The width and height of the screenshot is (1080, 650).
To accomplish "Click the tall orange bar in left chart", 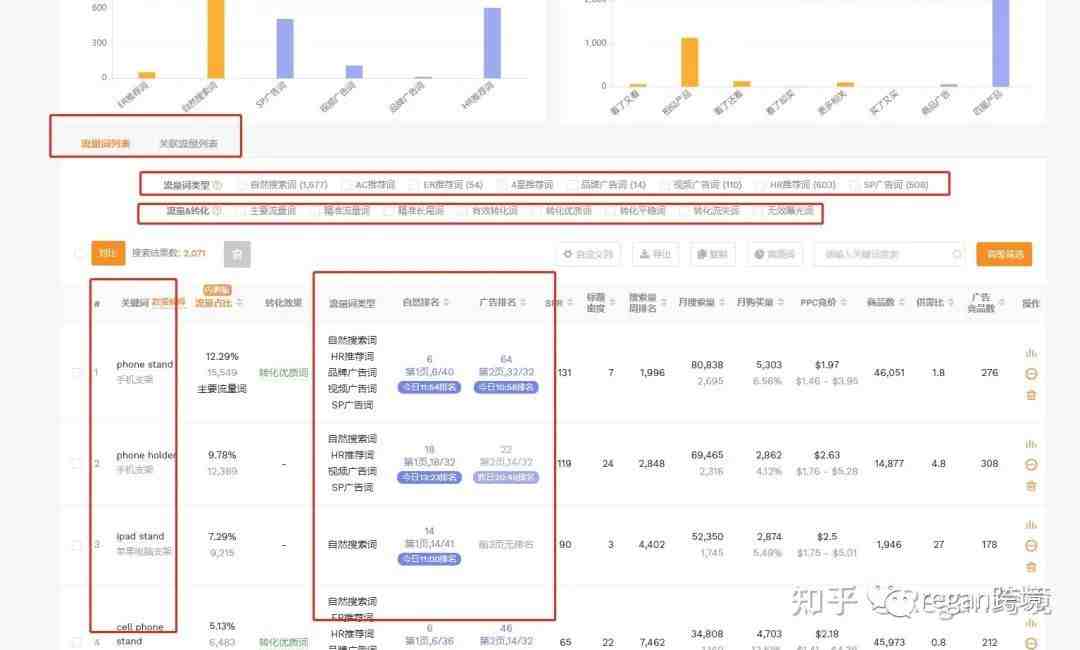I will [x=216, y=39].
